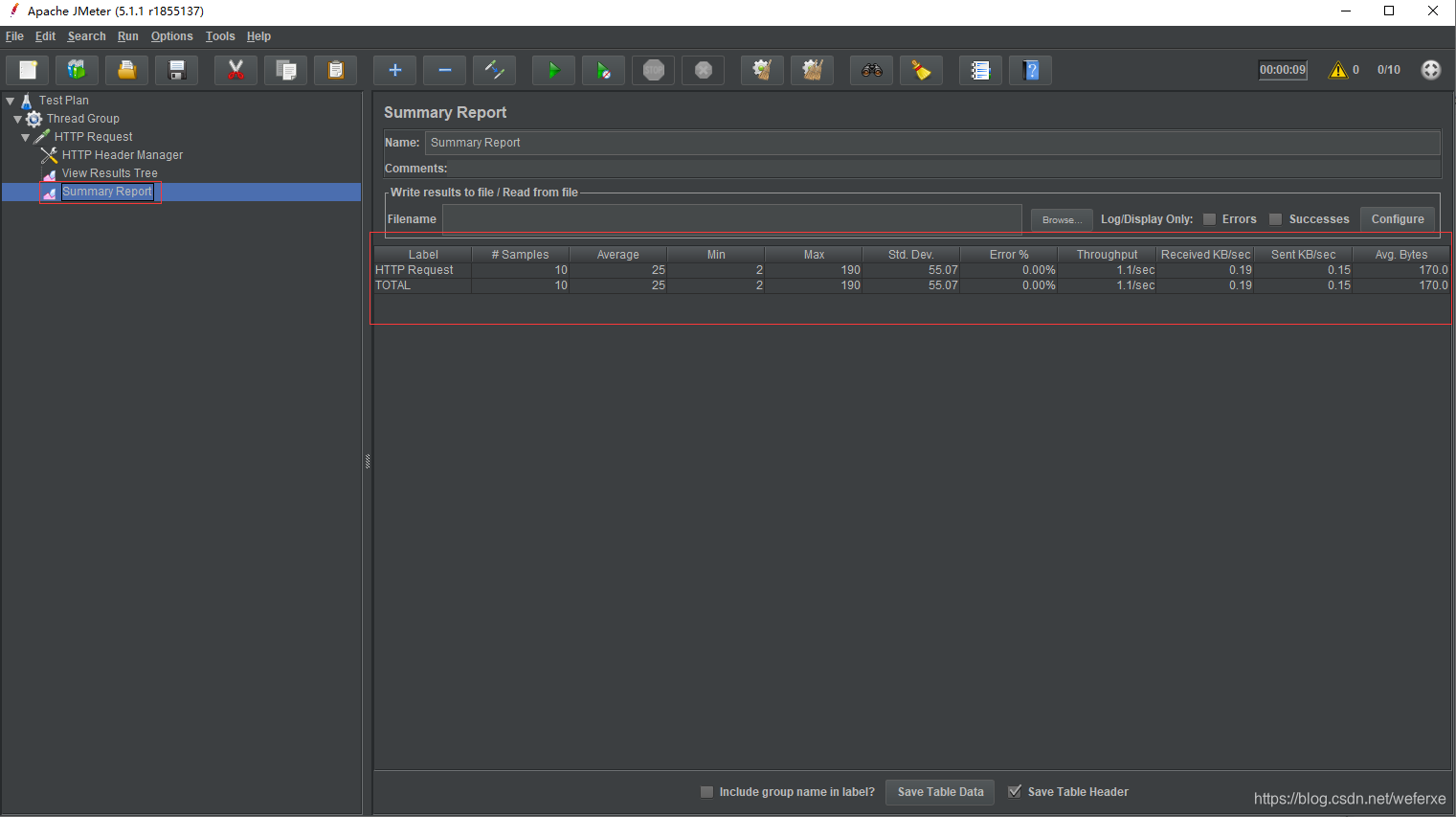Viewport: 1456px width, 817px height.
Task: Enable the Errors only checkbox
Action: point(1209,219)
